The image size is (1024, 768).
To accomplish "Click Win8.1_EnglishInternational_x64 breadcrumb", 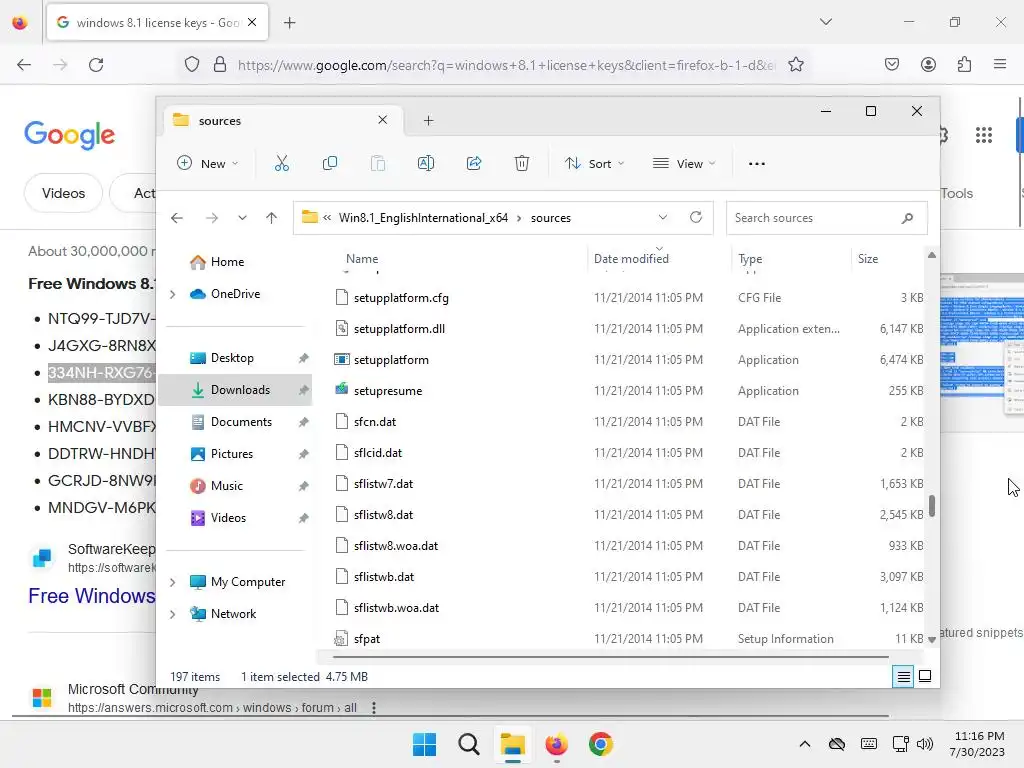I will pyautogui.click(x=423, y=218).
